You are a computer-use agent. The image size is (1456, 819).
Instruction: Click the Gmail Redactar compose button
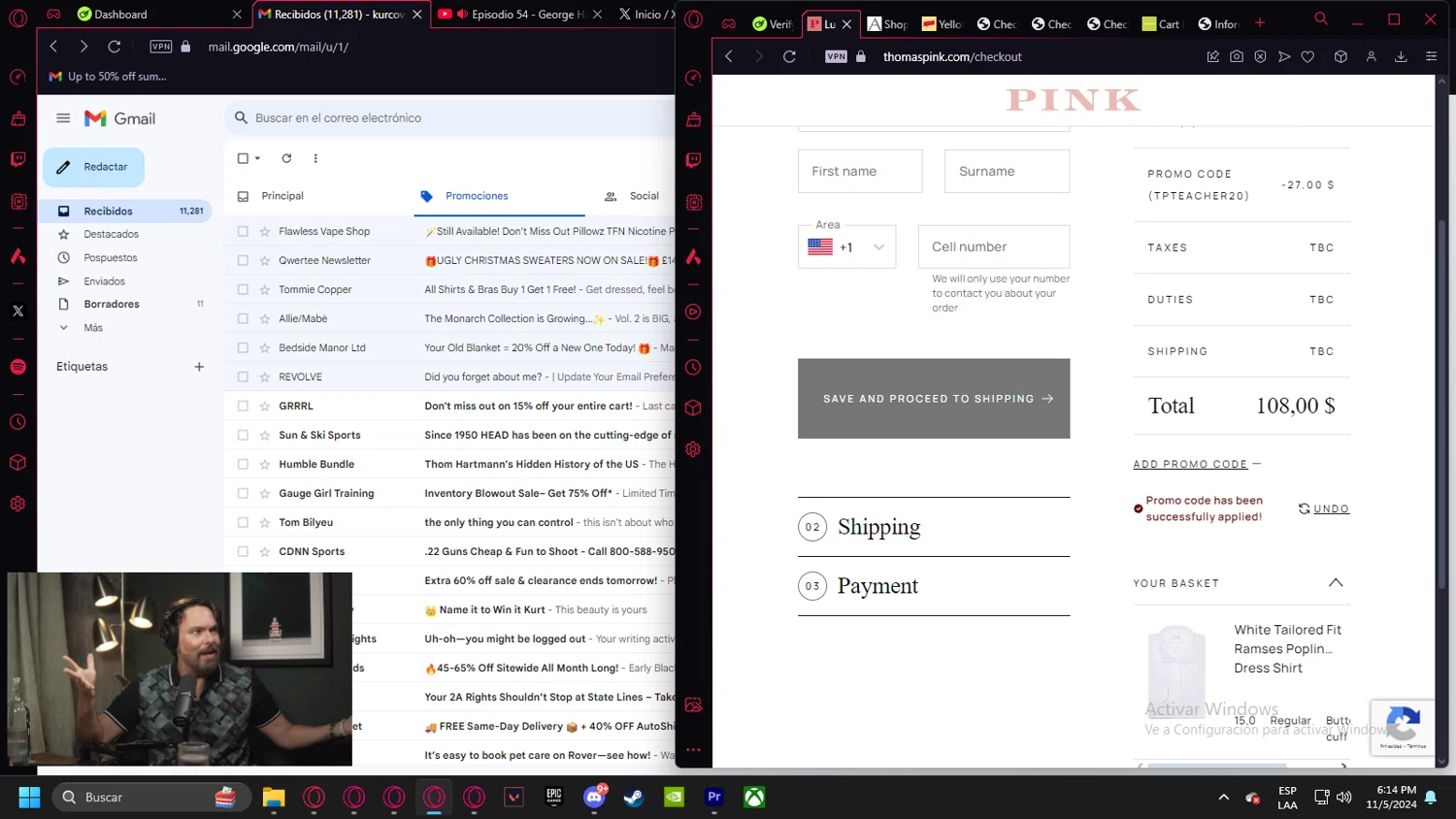pyautogui.click(x=93, y=167)
